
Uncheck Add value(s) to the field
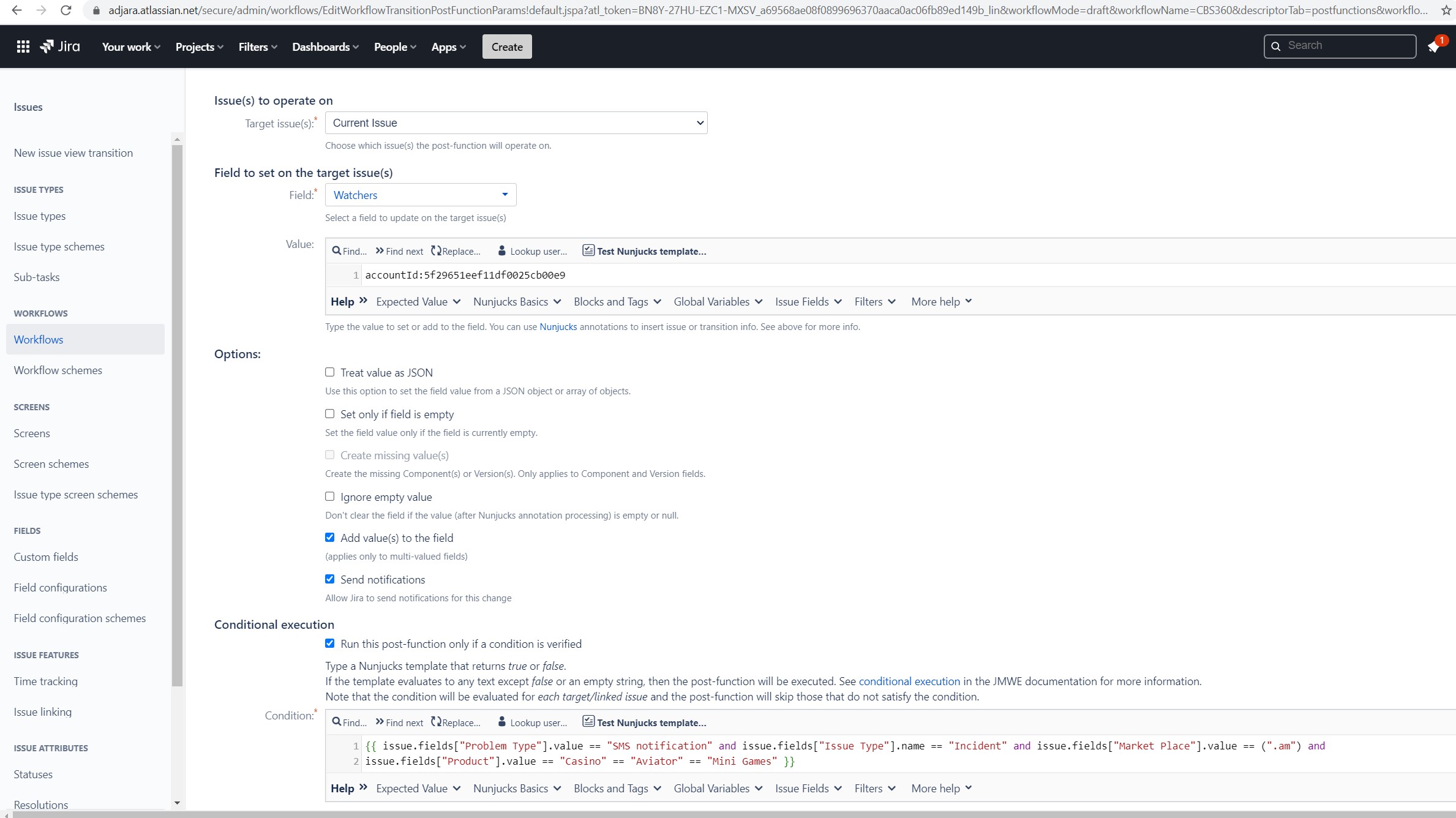click(330, 538)
